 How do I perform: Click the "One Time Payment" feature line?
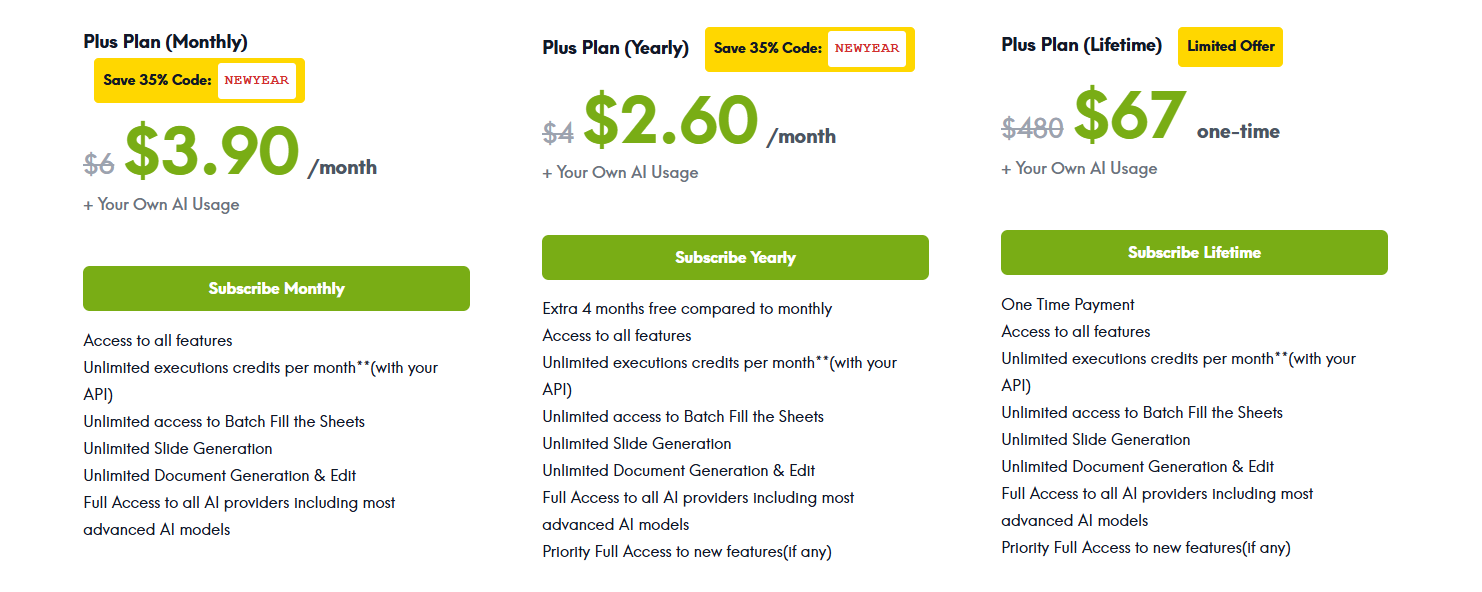[x=1068, y=305]
